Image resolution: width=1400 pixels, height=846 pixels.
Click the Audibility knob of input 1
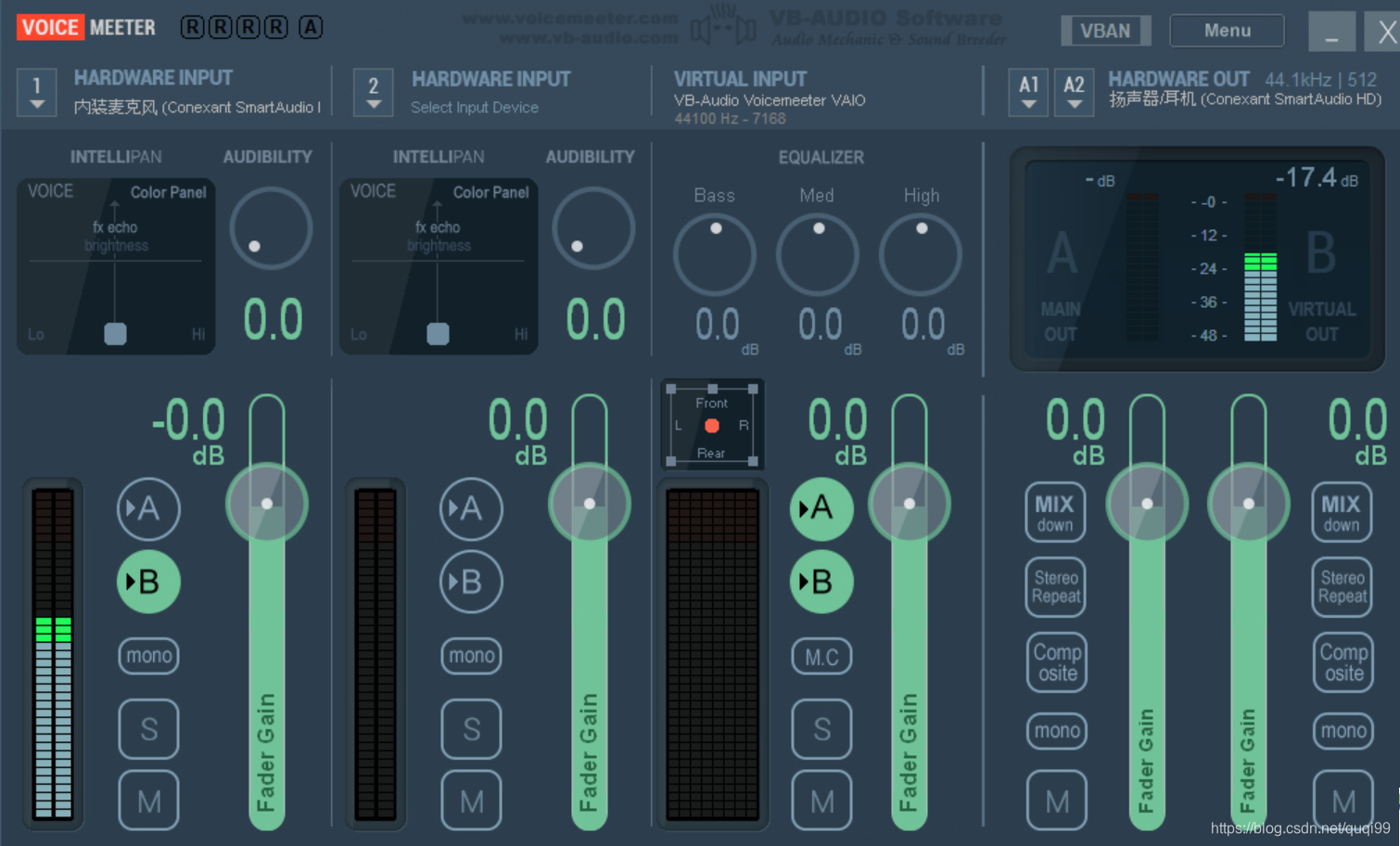click(271, 228)
